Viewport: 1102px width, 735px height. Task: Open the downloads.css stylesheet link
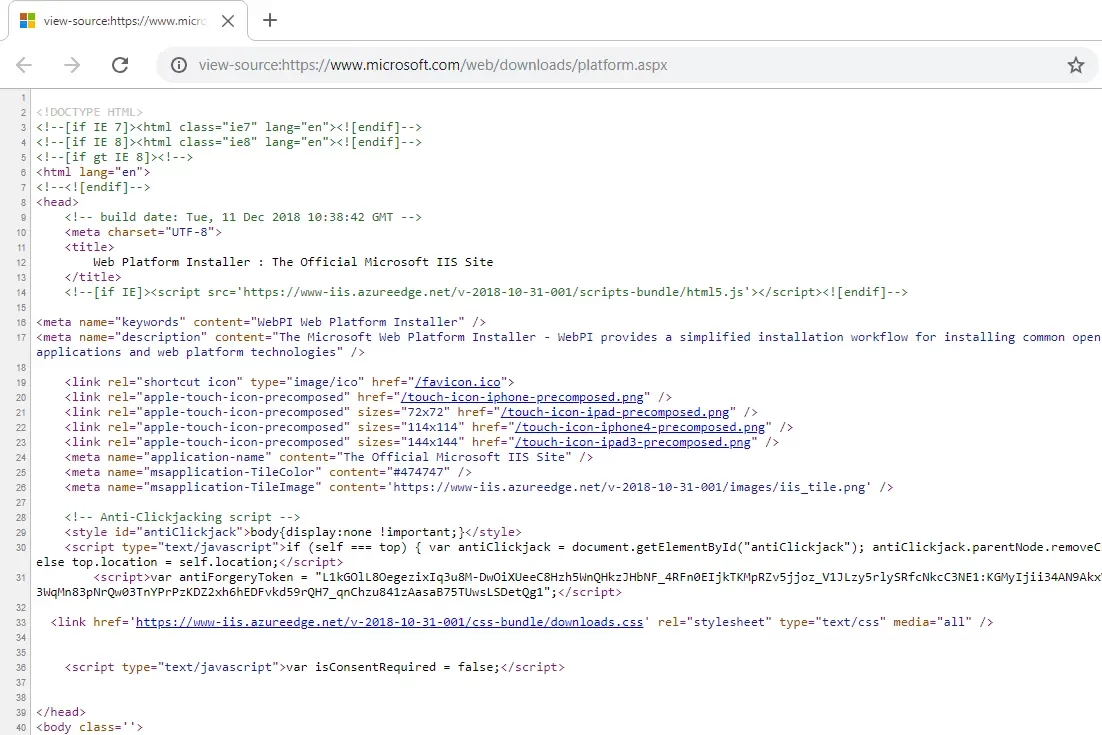pos(389,622)
